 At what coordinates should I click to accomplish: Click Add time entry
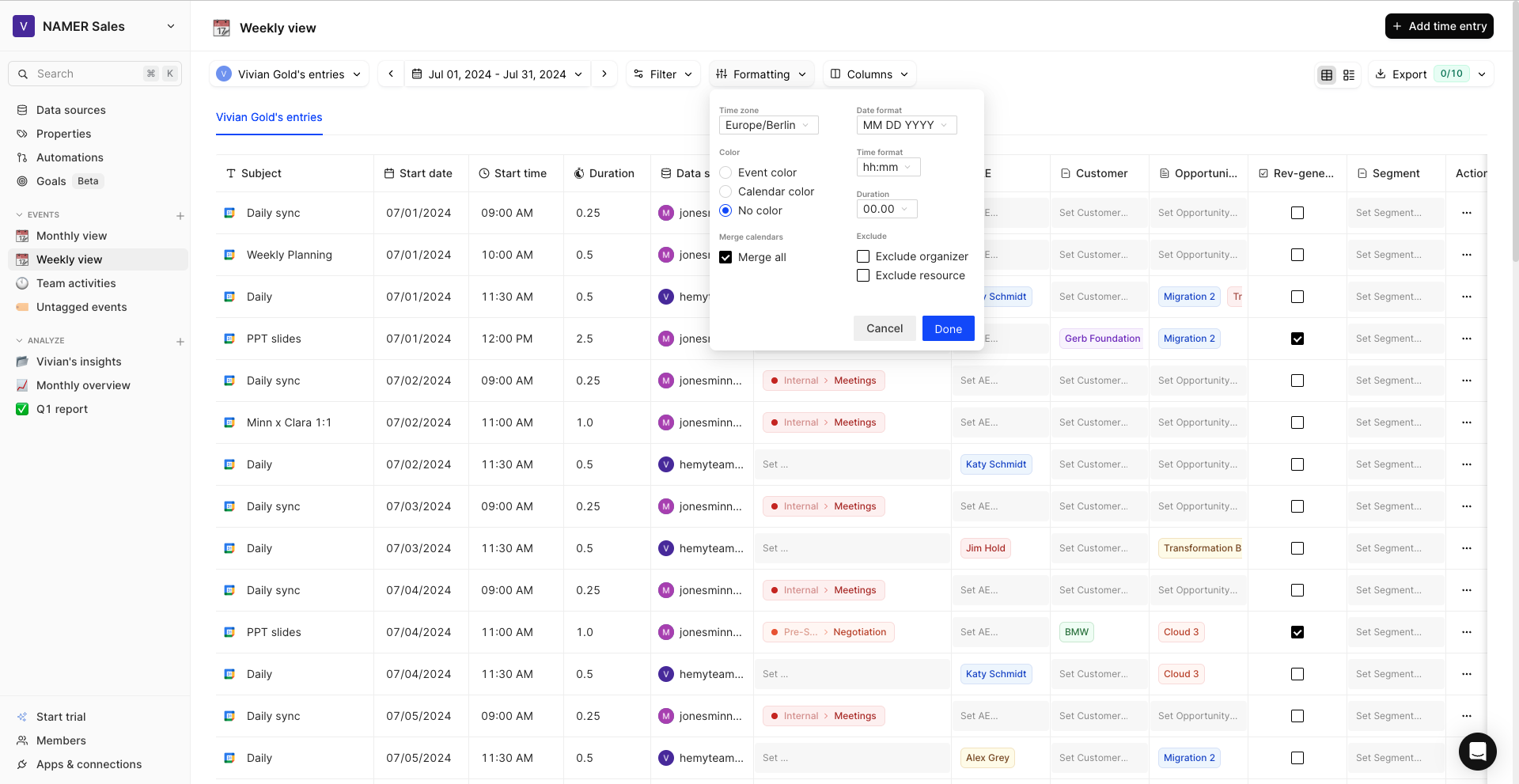point(1438,25)
